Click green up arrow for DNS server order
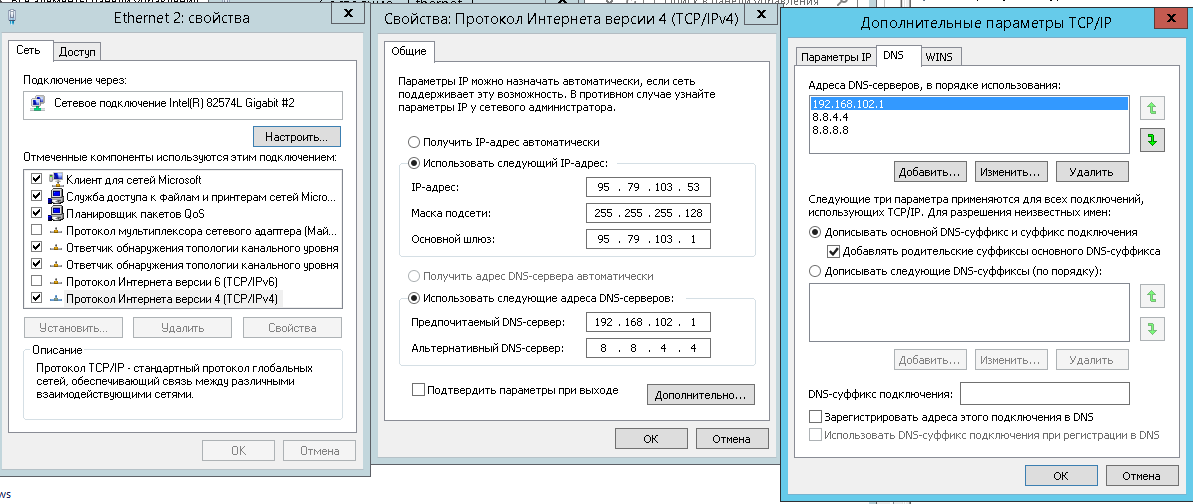This screenshot has width=1193, height=504. coord(1151,107)
